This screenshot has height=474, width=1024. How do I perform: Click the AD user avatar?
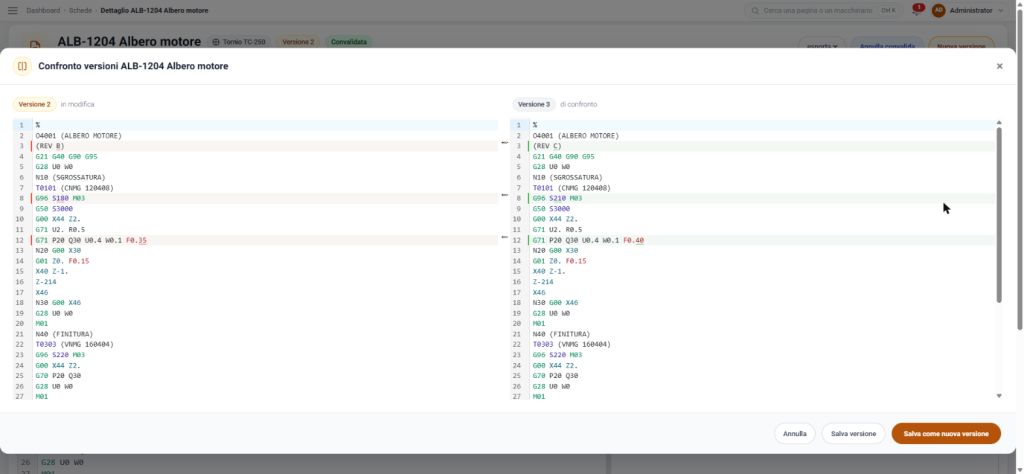(938, 10)
